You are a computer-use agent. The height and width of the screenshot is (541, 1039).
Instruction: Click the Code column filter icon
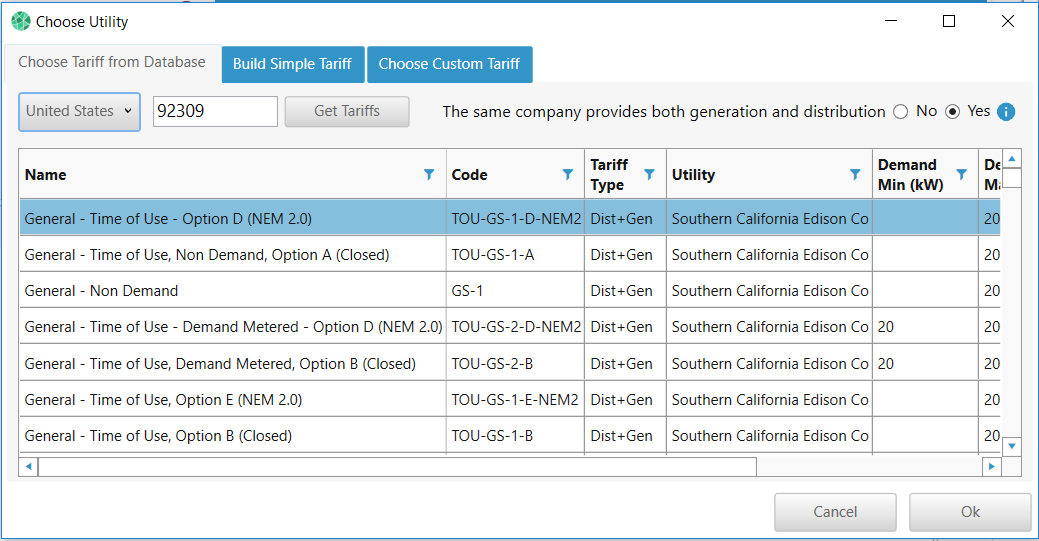pos(567,174)
